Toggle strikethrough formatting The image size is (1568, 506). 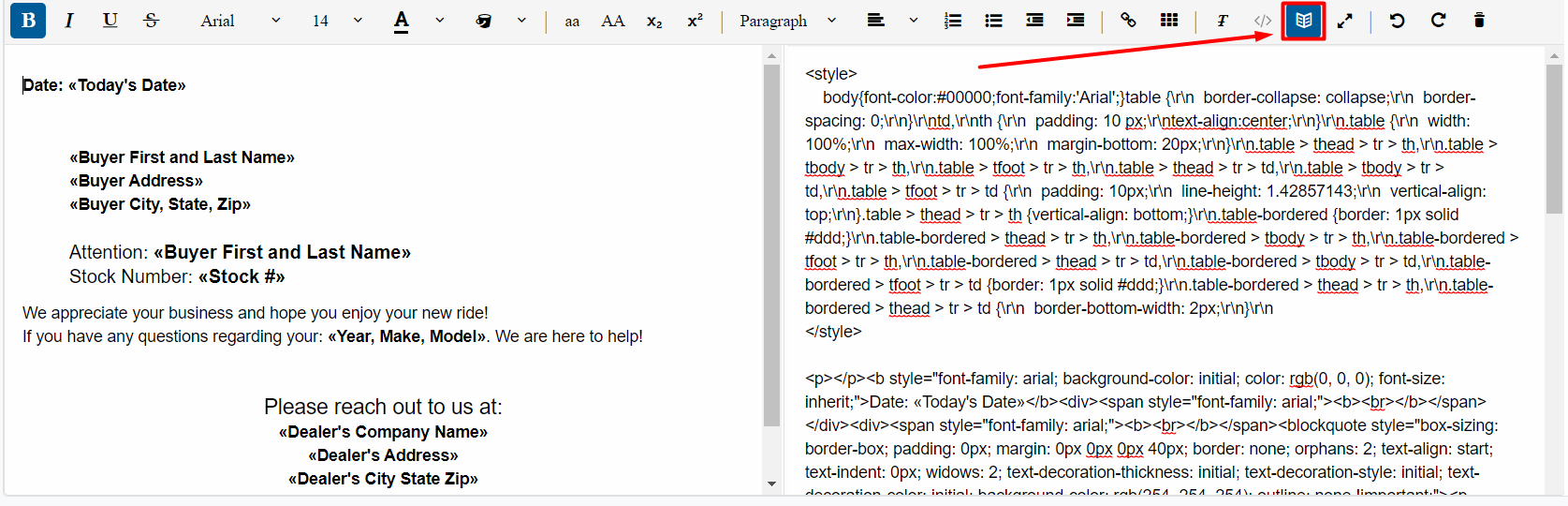pos(152,21)
